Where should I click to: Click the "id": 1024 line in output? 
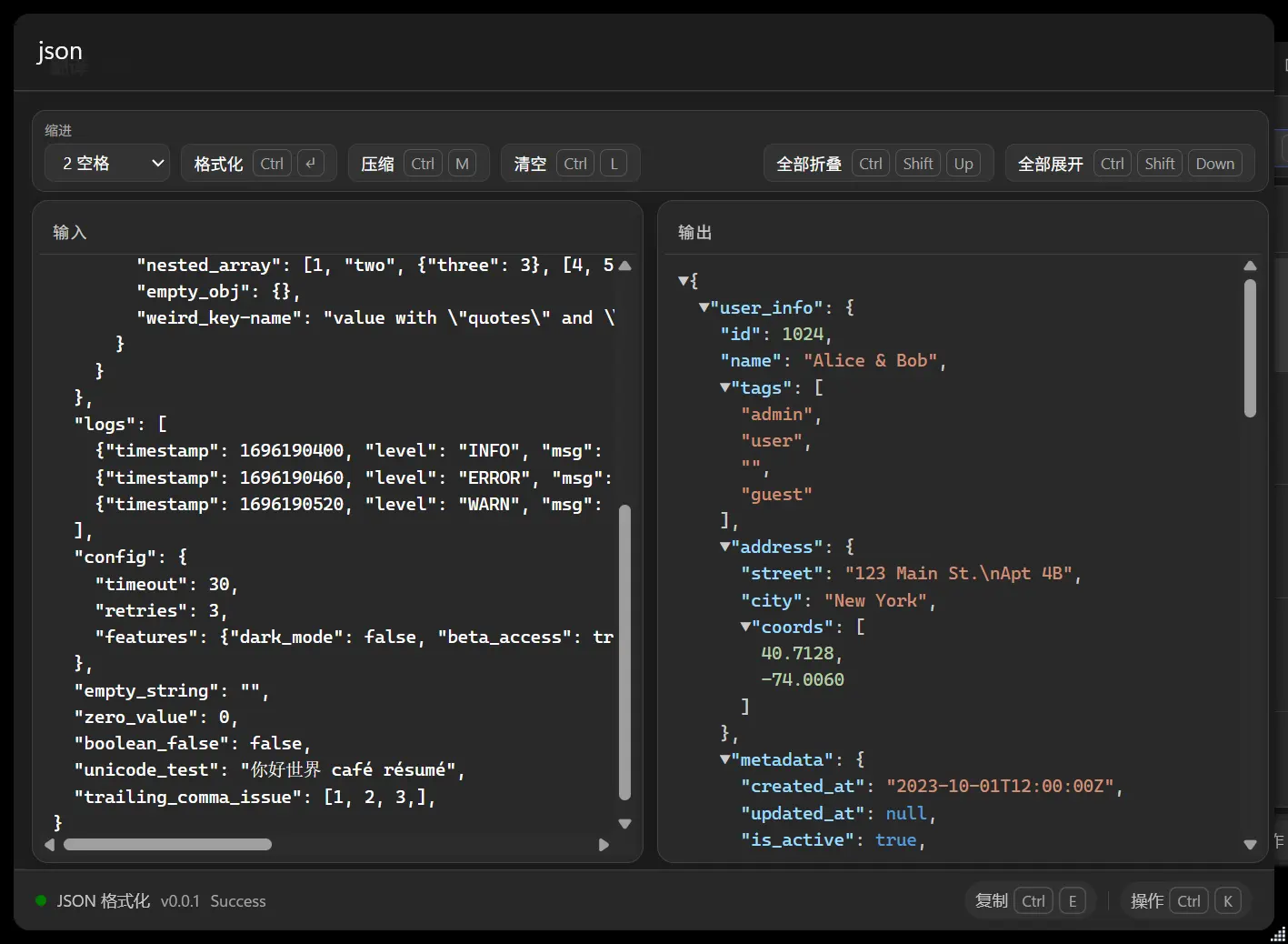776,335
